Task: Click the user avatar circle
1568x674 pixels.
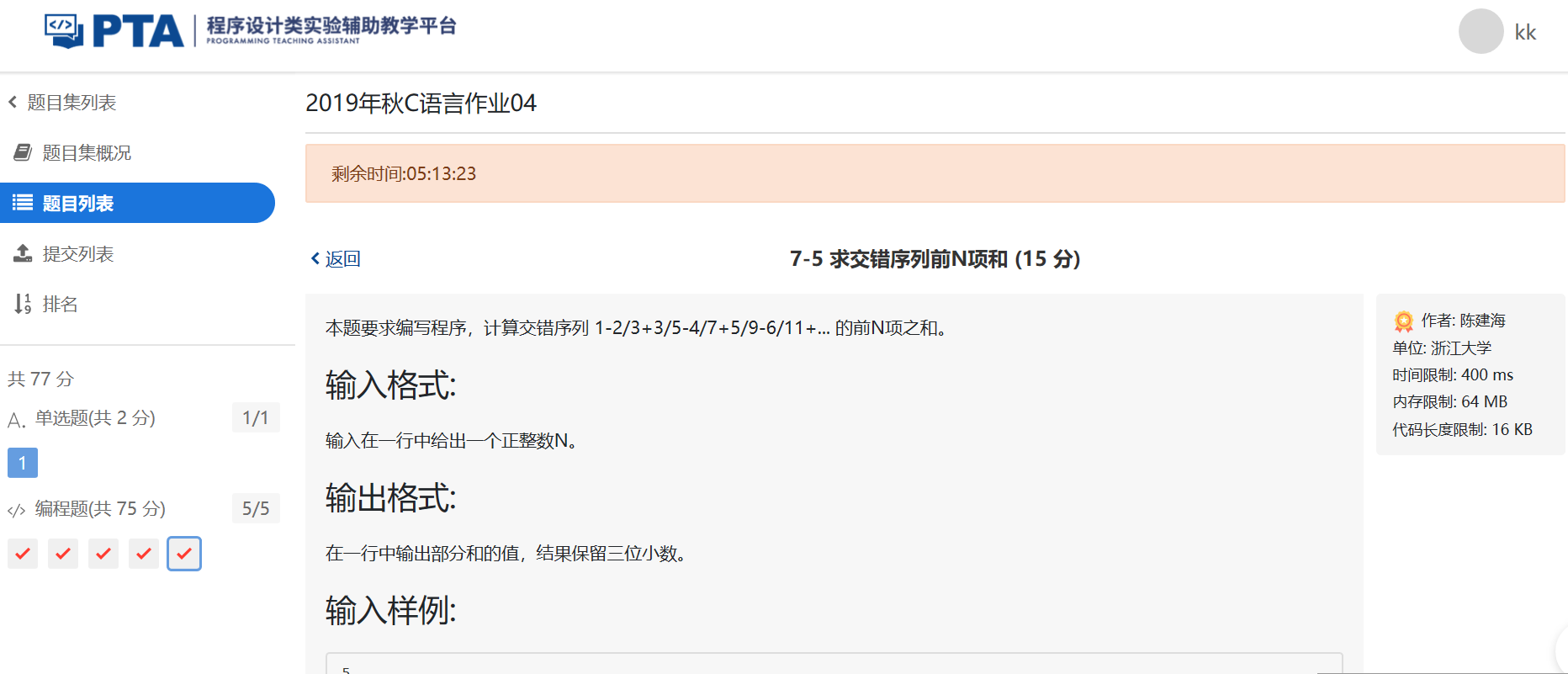Action: tap(1481, 32)
